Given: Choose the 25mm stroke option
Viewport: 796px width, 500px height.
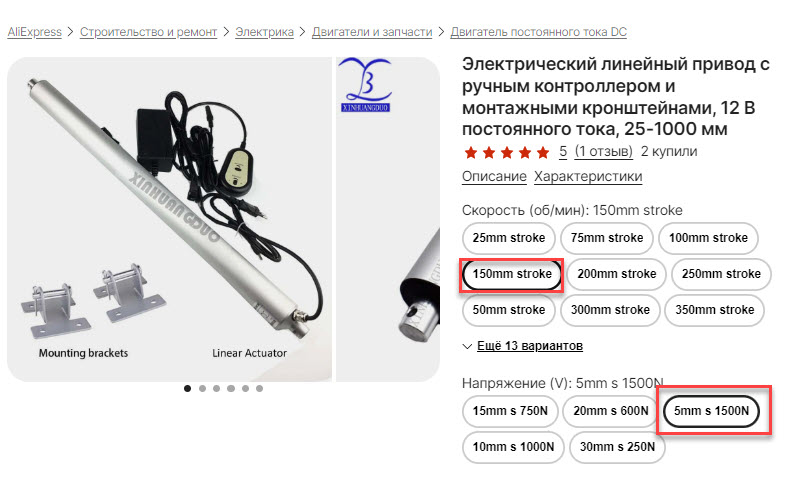Looking at the screenshot, I should tap(509, 238).
